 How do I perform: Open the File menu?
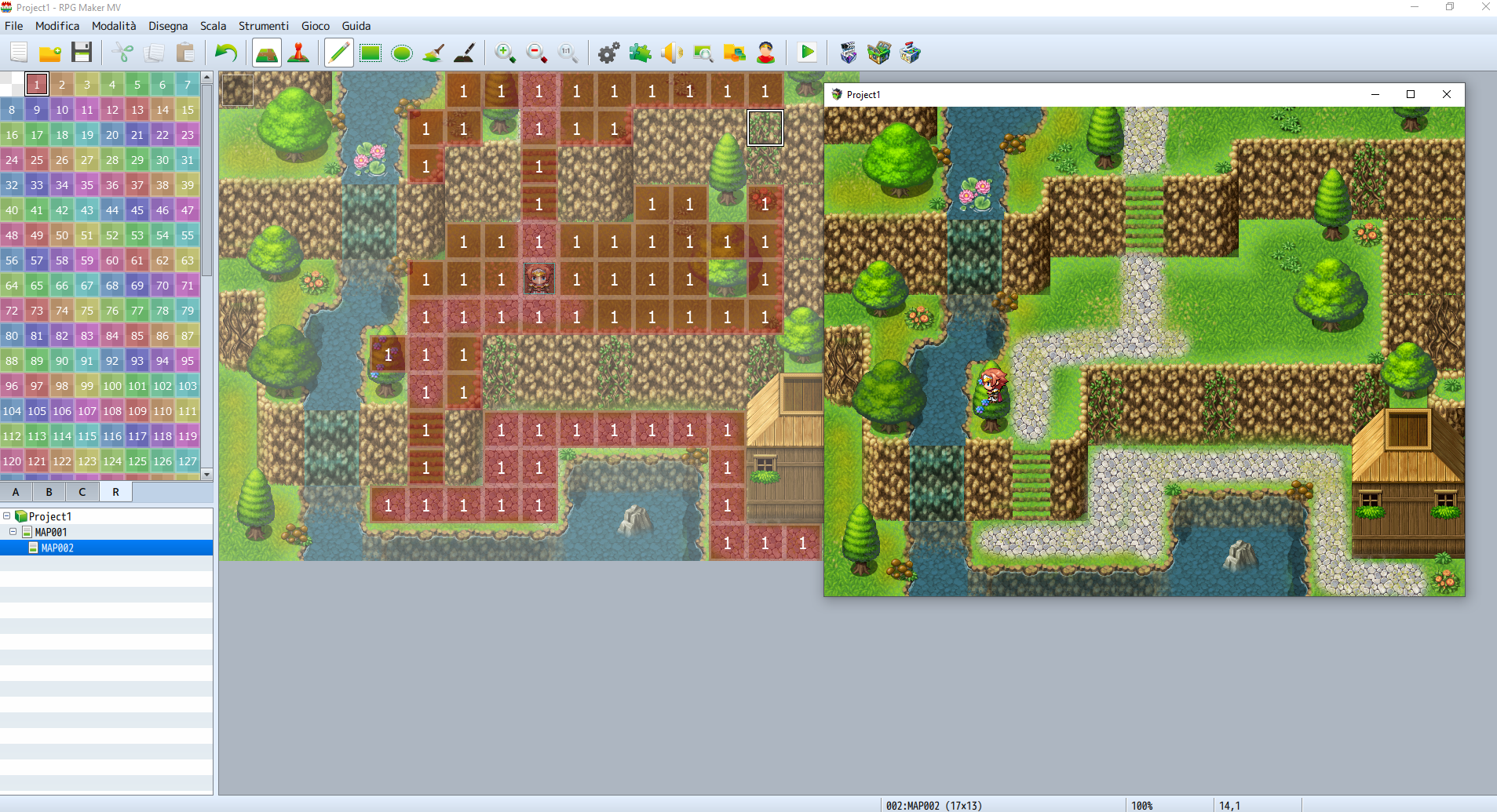pyautogui.click(x=14, y=26)
